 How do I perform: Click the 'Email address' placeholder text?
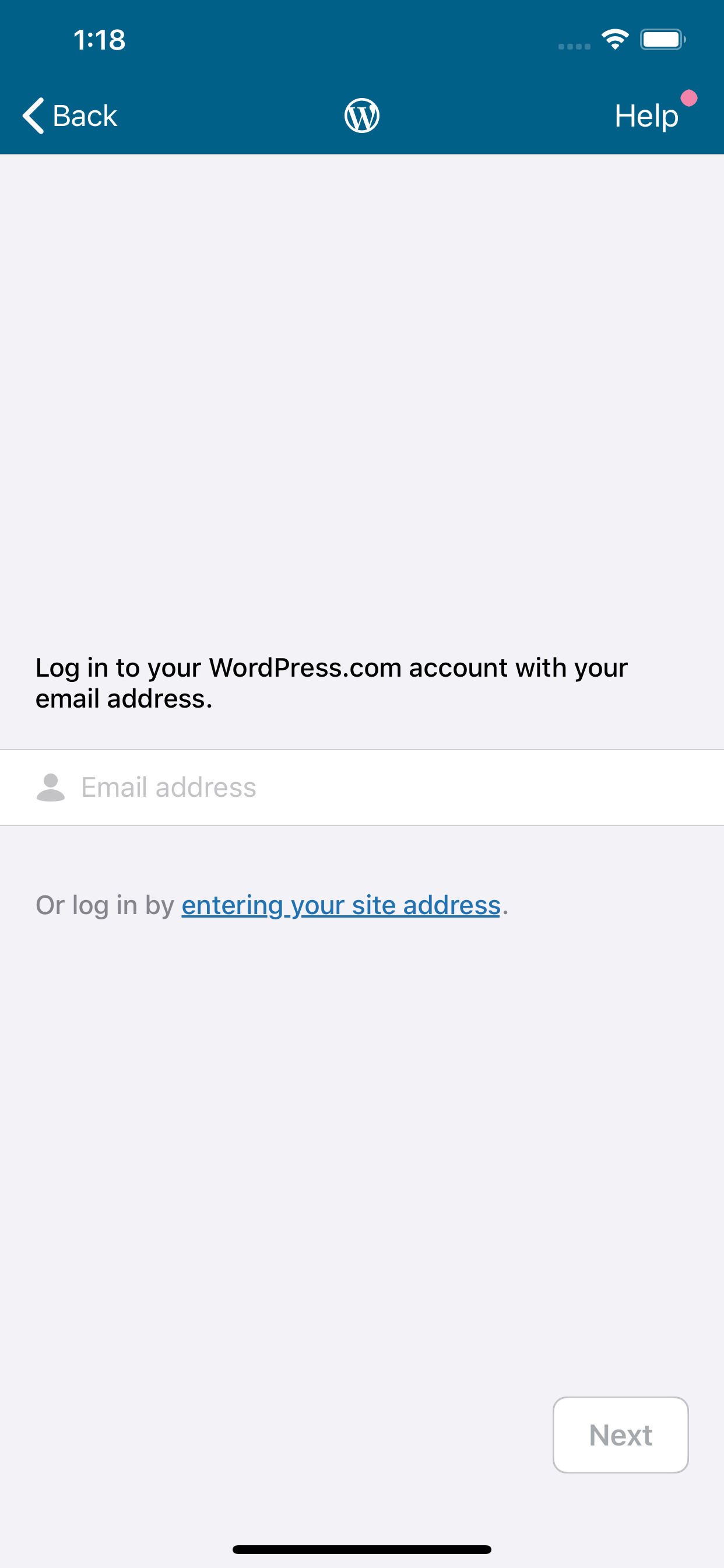pyautogui.click(x=168, y=787)
